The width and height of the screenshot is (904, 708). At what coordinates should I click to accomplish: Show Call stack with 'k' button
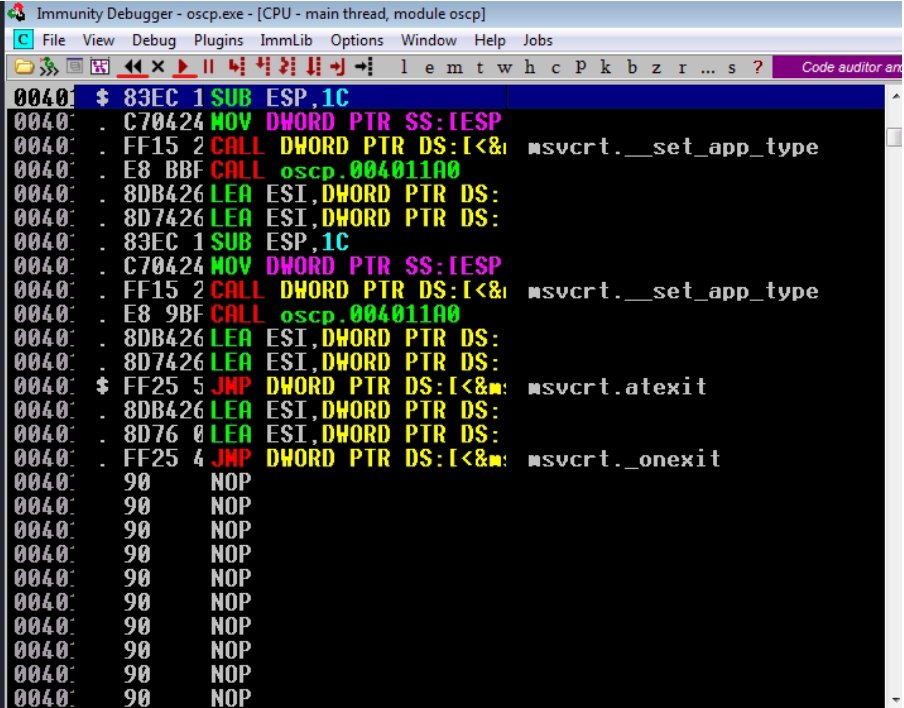[605, 67]
